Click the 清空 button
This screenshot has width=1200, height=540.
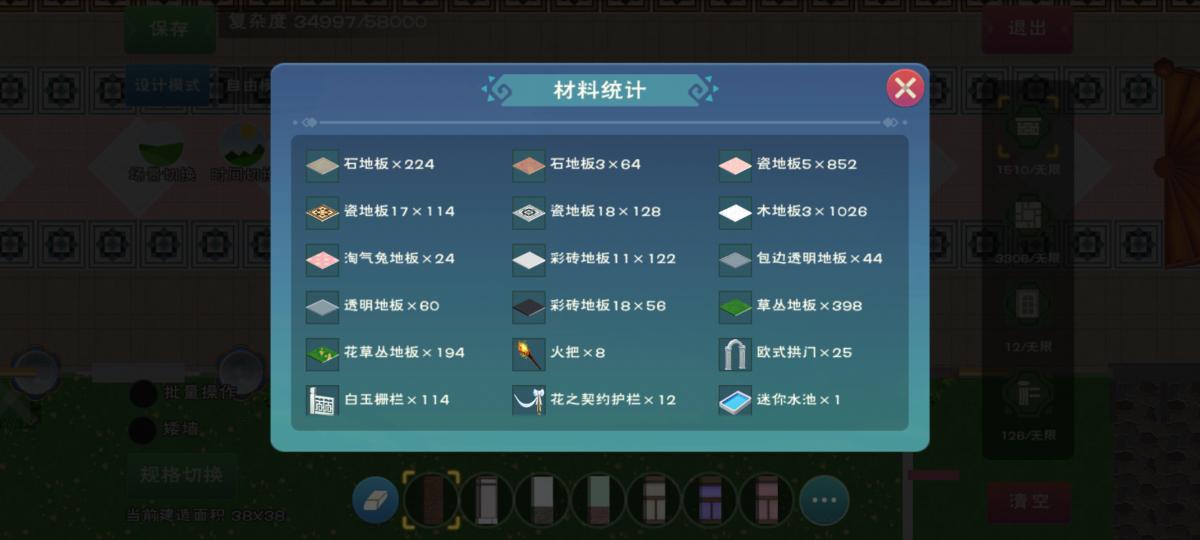click(x=1029, y=502)
